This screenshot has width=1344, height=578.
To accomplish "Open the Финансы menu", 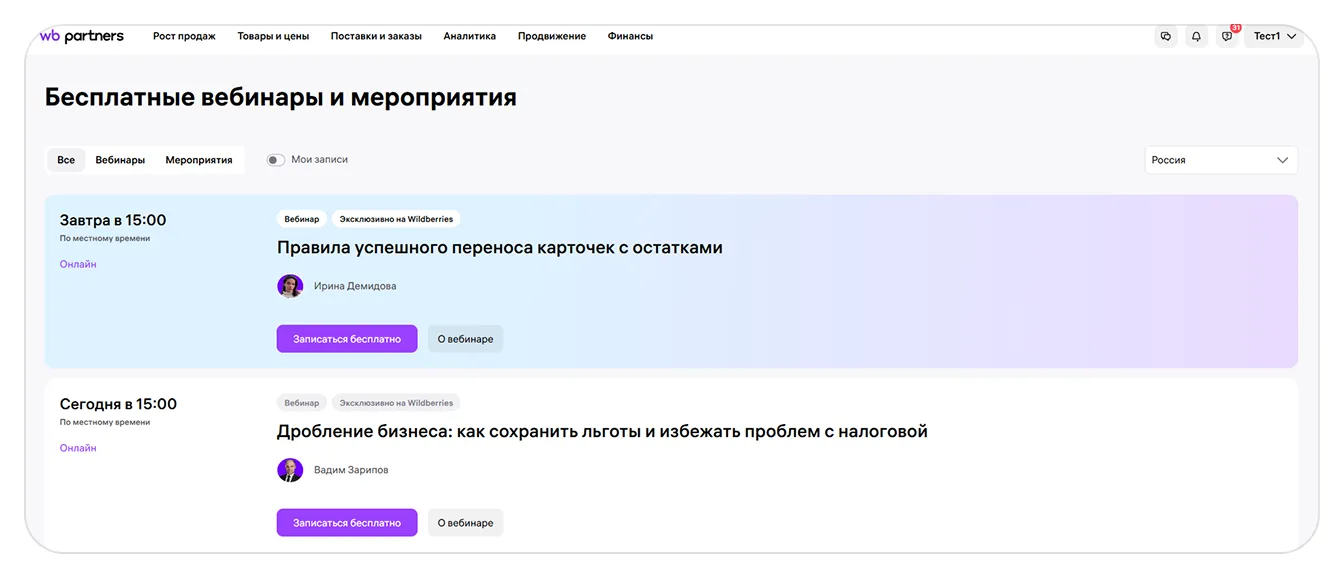I will point(630,37).
